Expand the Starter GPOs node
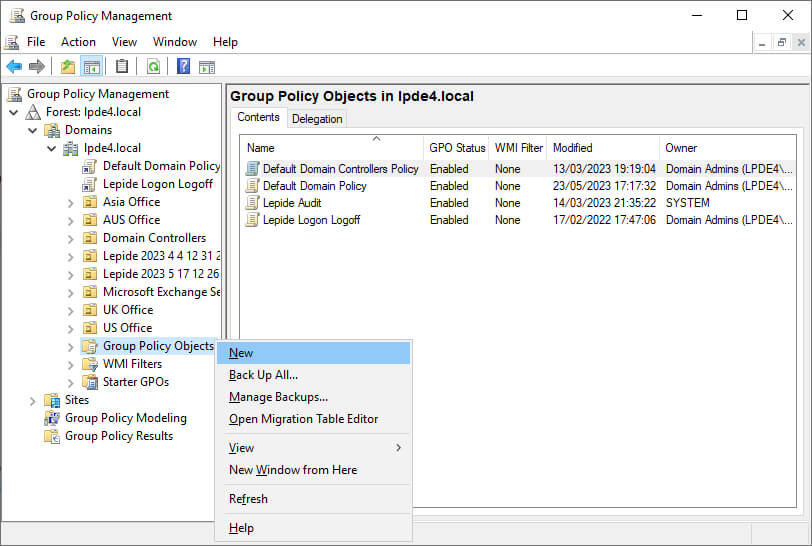812x546 pixels. pos(71,382)
